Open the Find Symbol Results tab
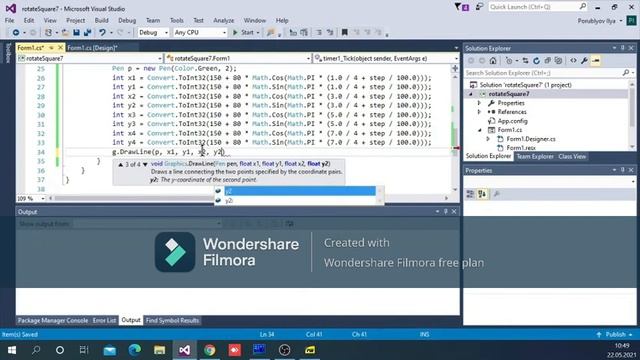The height and width of the screenshot is (360, 640). 172,320
